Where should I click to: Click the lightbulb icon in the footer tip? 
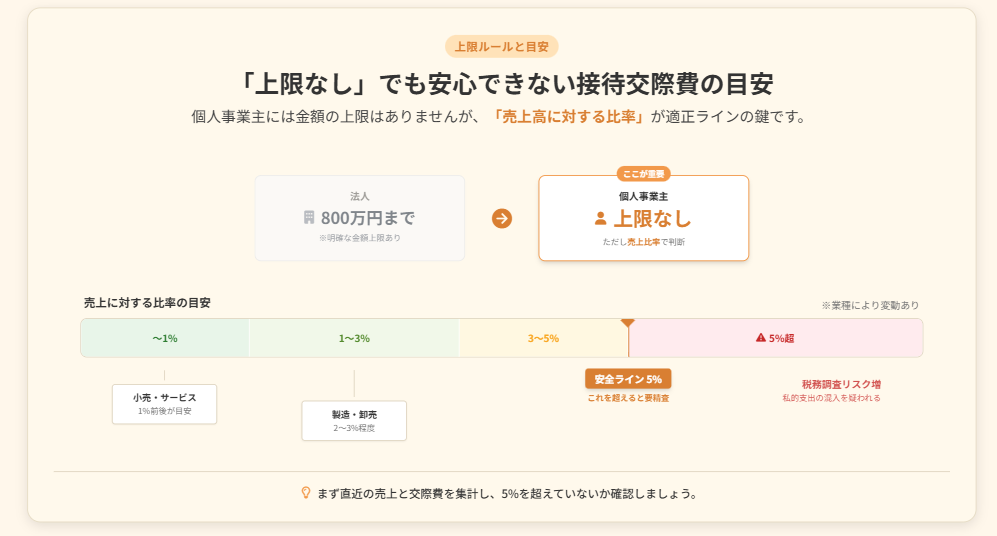[x=306, y=493]
